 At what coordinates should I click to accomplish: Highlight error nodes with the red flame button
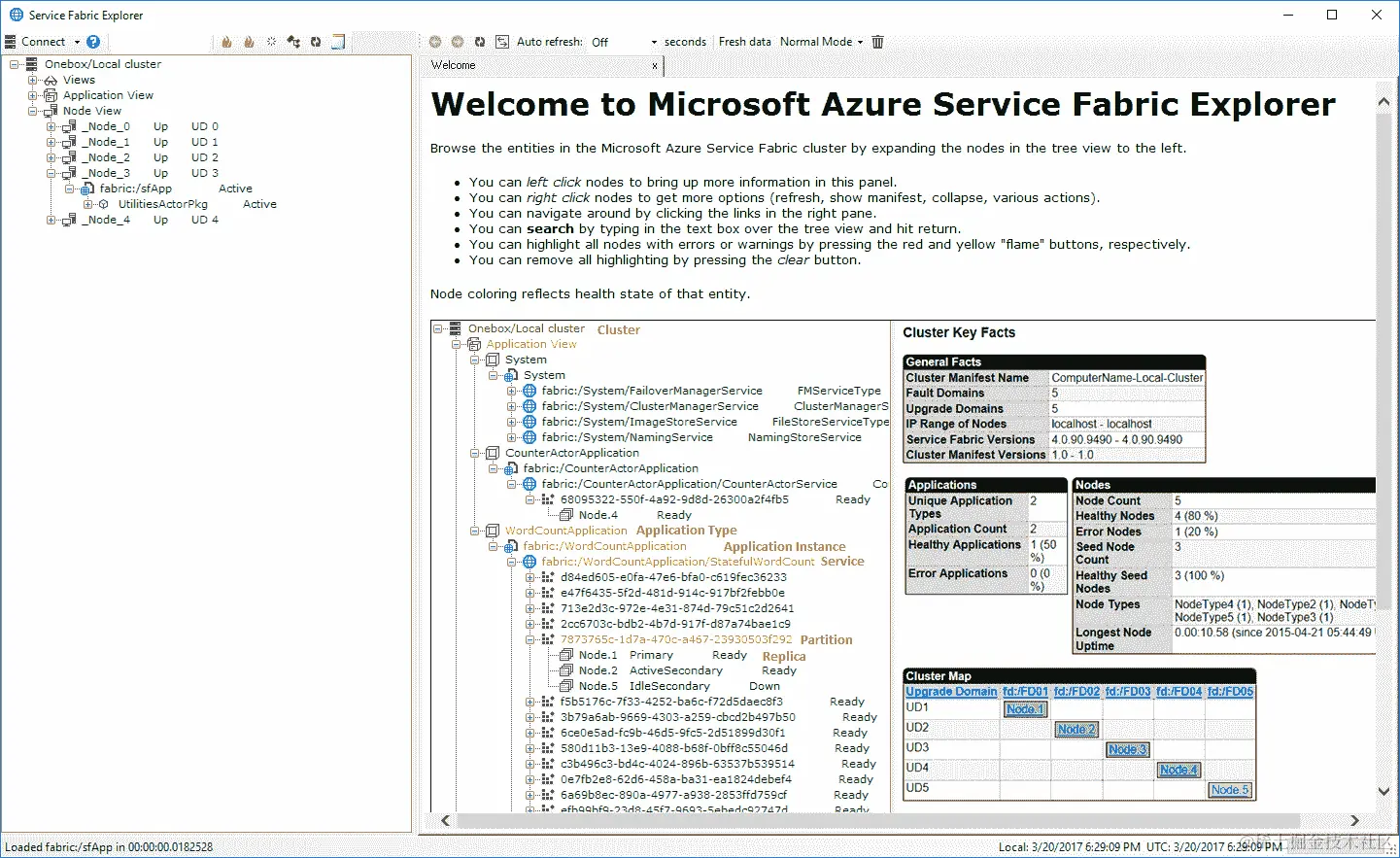click(x=226, y=42)
